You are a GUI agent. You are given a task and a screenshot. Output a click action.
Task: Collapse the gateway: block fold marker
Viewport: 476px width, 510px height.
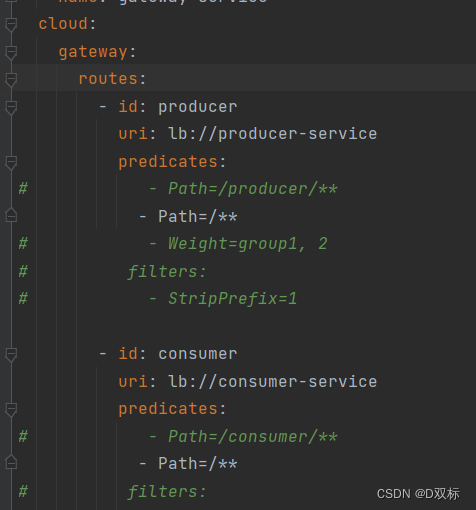coord(11,52)
